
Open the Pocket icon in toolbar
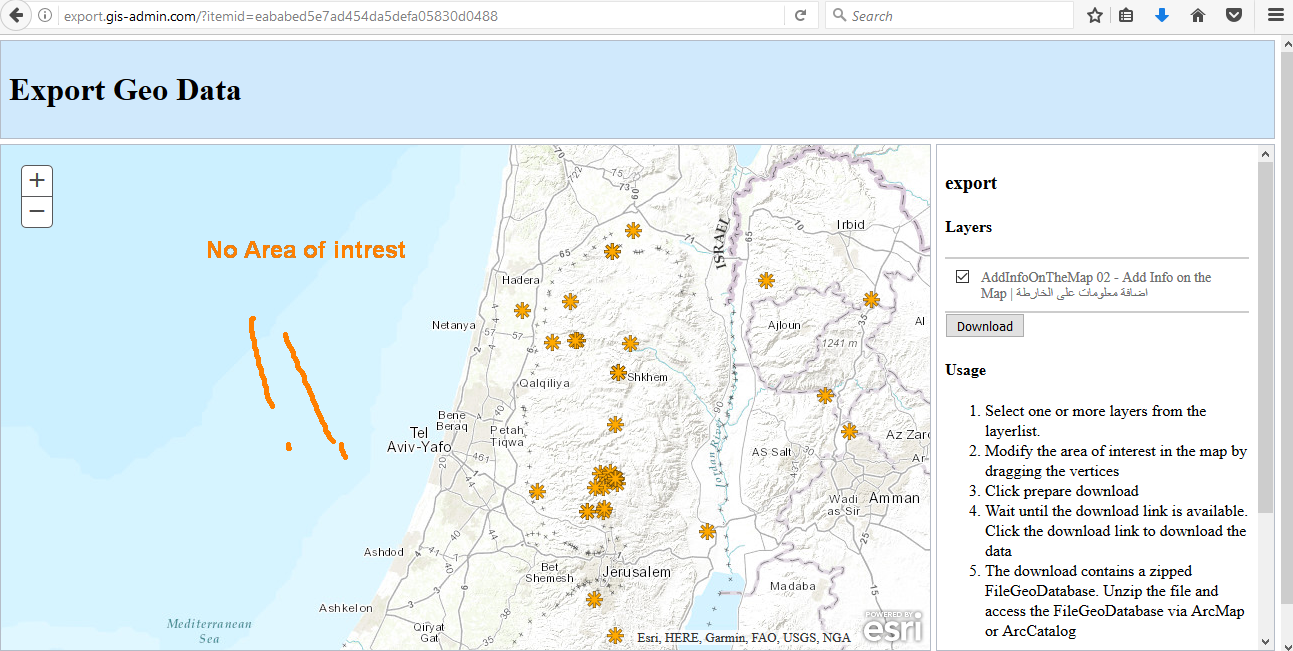pyautogui.click(x=1234, y=16)
